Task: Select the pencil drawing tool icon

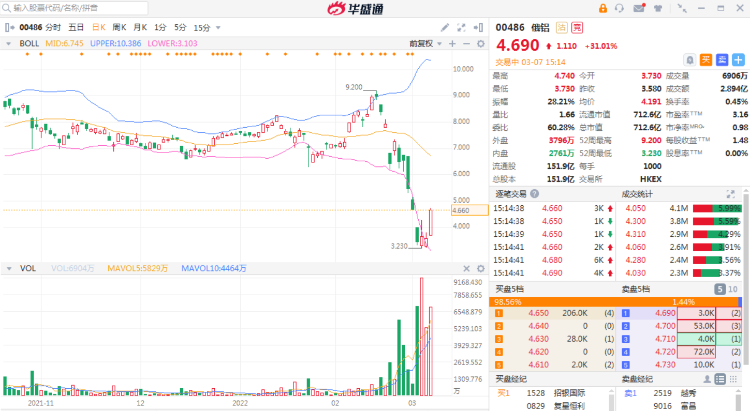Action: point(445,28)
